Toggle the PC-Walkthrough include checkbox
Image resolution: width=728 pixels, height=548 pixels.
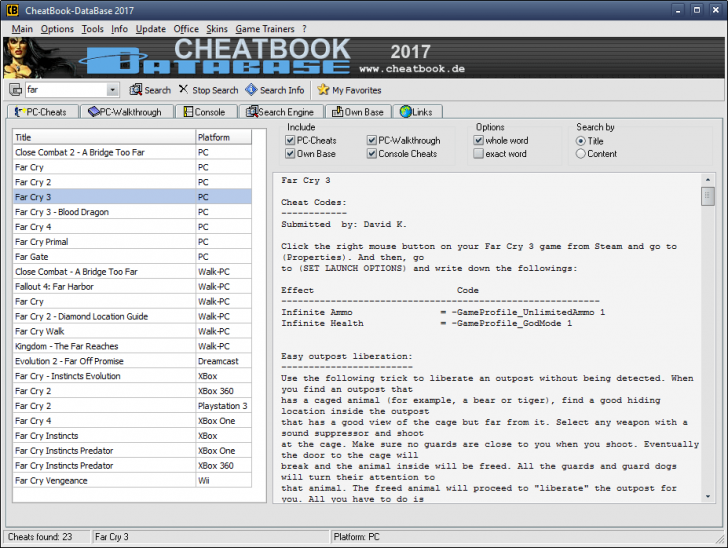tap(372, 140)
